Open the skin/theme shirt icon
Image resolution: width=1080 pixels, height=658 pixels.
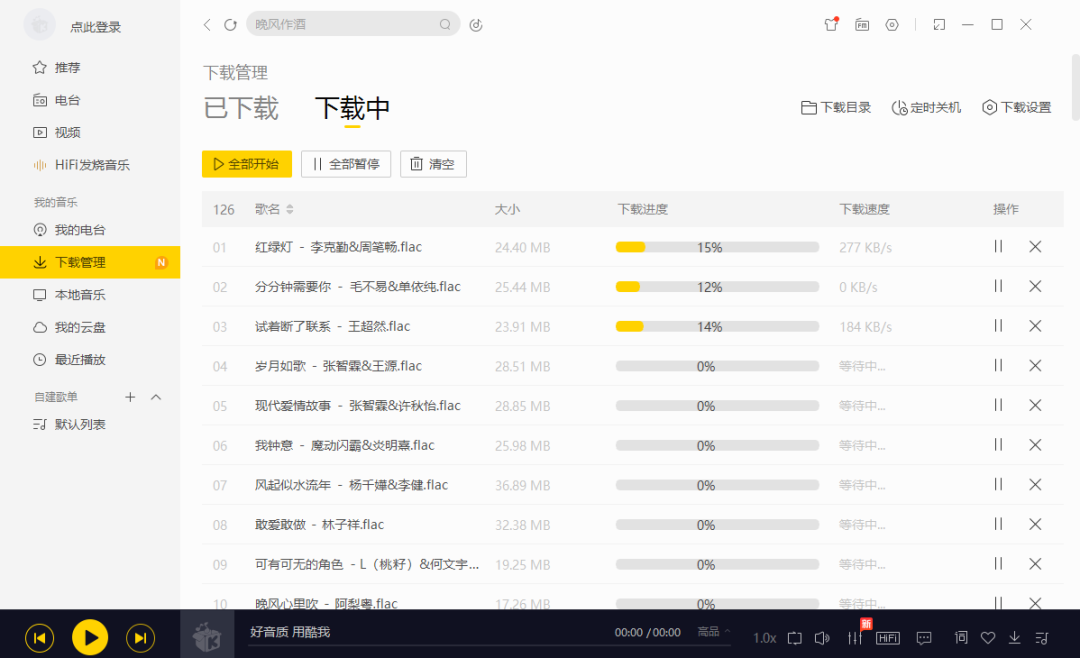click(x=831, y=24)
